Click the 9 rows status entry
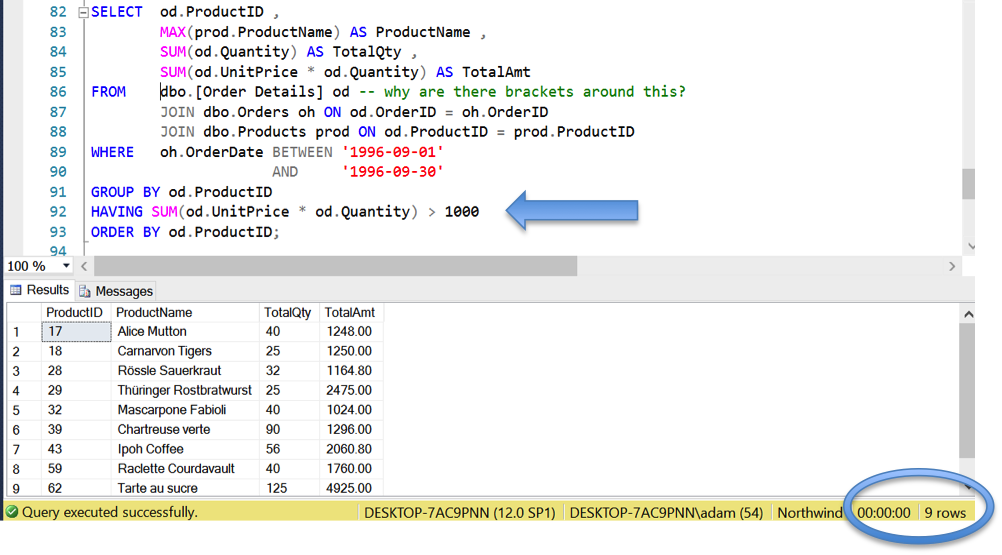 point(945,513)
